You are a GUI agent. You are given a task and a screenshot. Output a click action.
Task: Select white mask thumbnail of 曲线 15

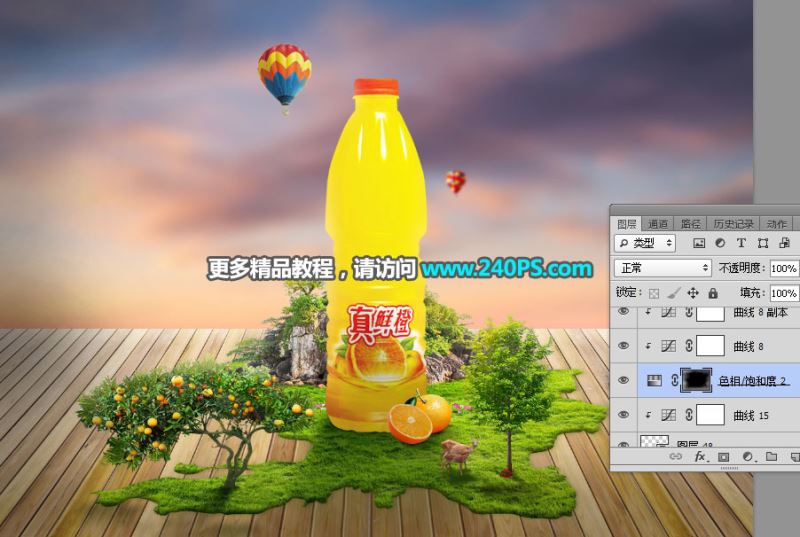710,415
